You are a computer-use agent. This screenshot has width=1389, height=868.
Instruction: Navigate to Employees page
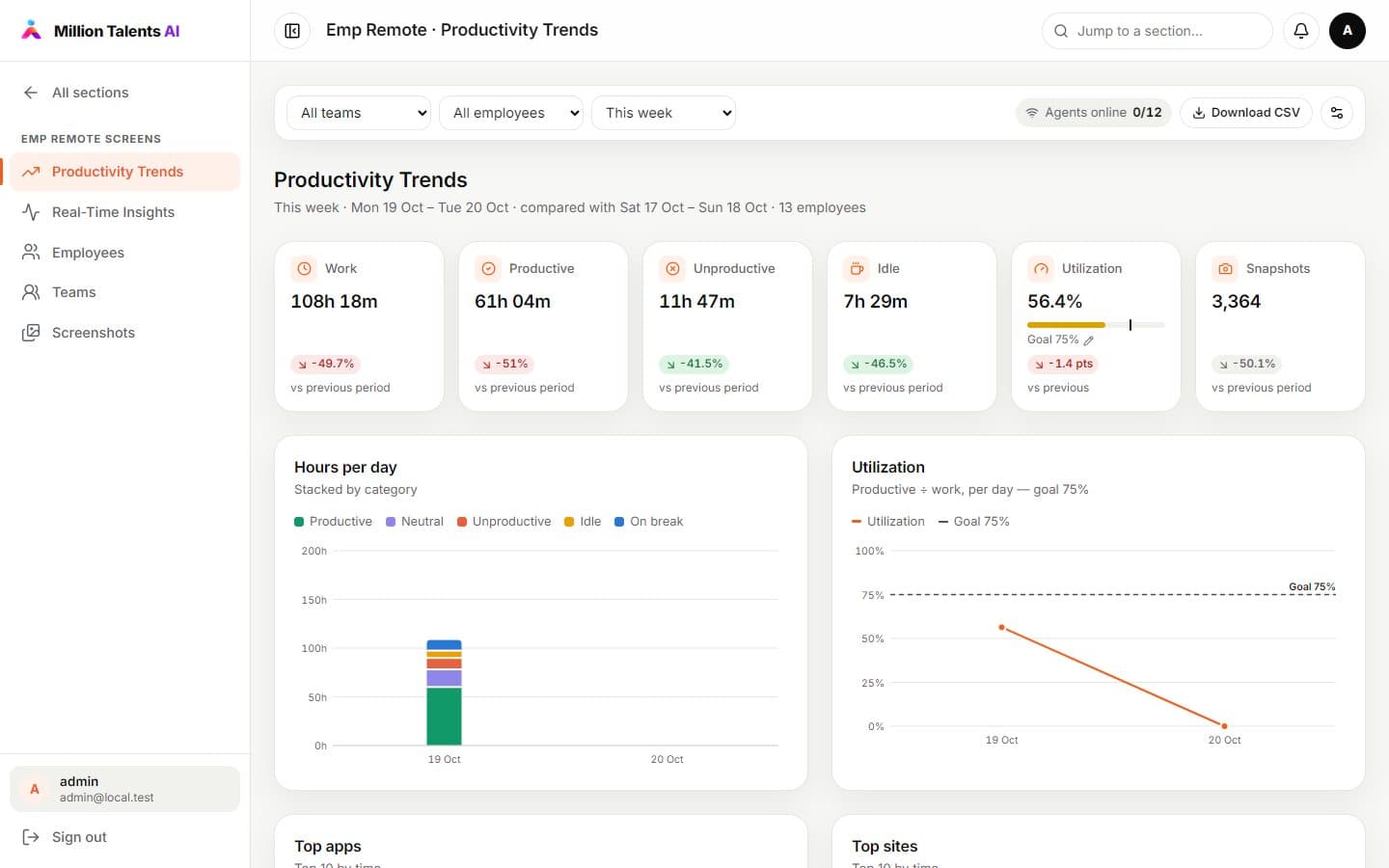pyautogui.click(x=125, y=253)
